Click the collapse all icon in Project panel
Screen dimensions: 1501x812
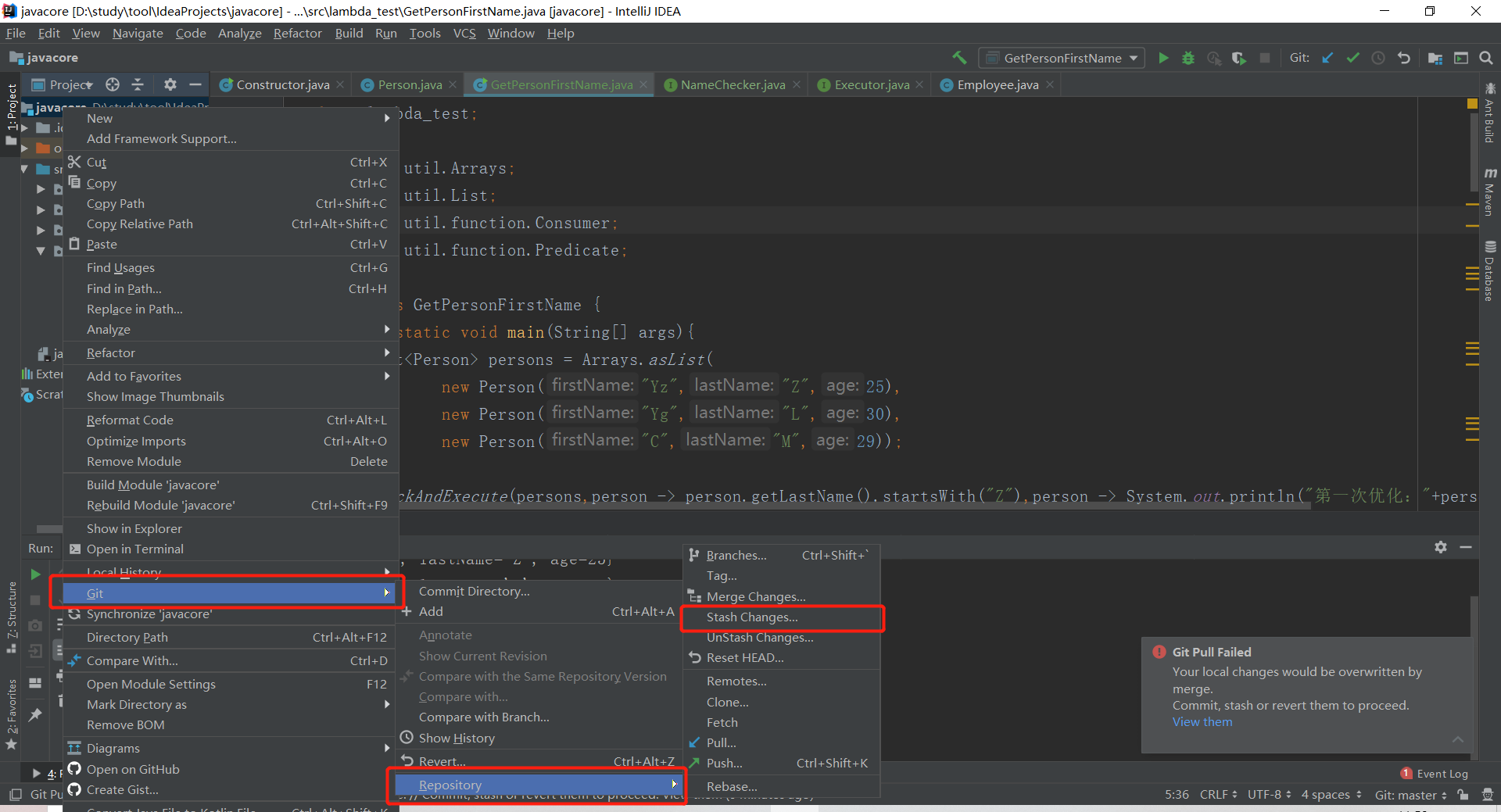[138, 84]
